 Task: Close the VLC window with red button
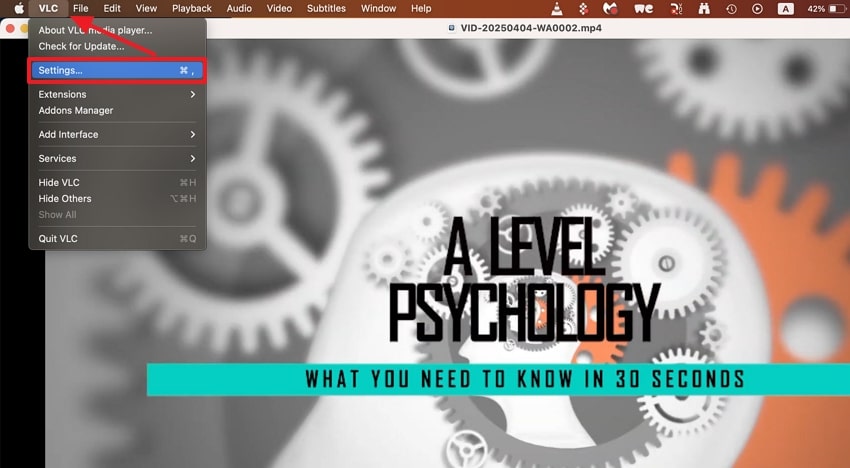pyautogui.click(x=10, y=28)
